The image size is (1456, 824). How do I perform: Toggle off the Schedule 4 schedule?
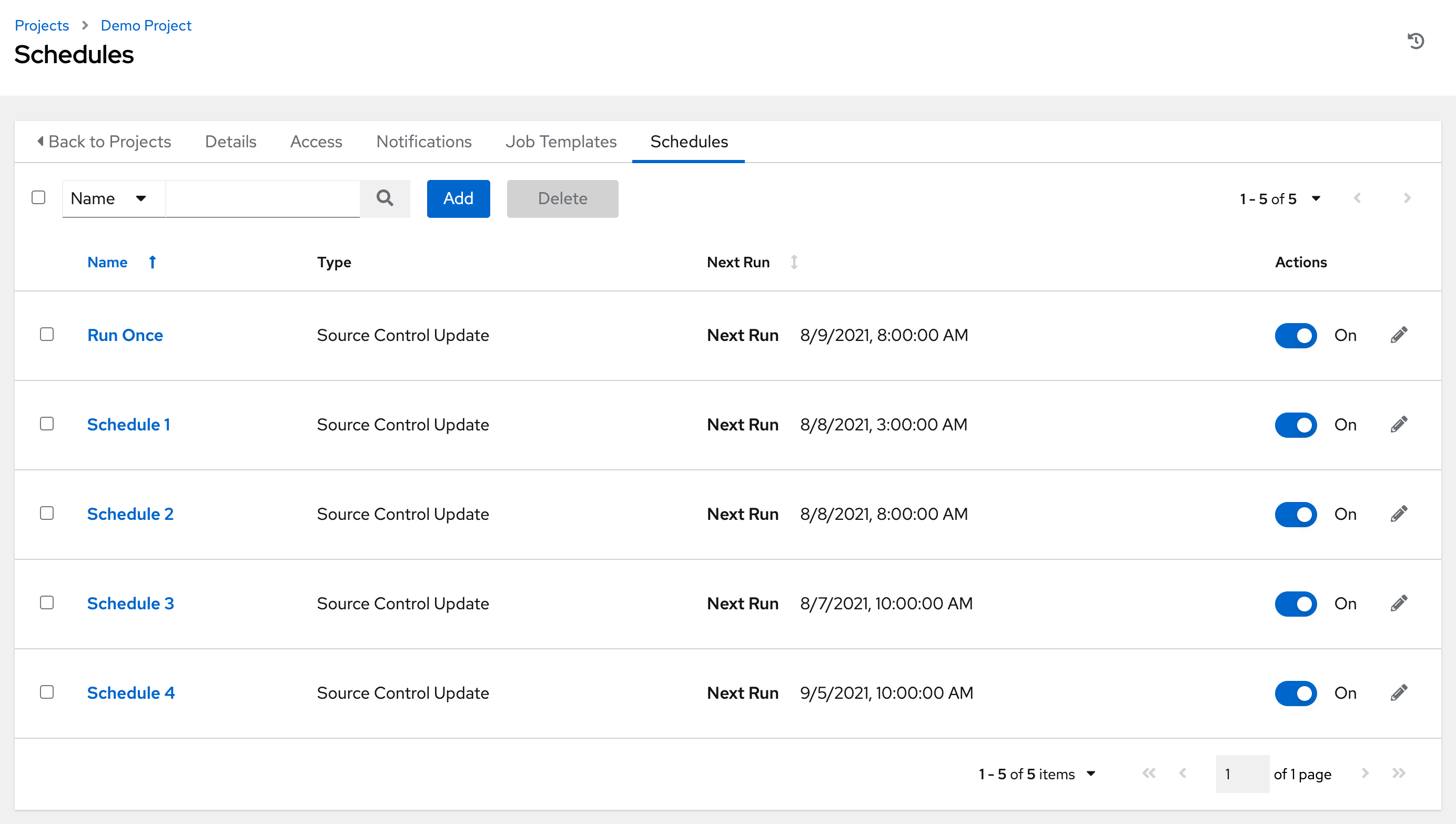[x=1296, y=692]
